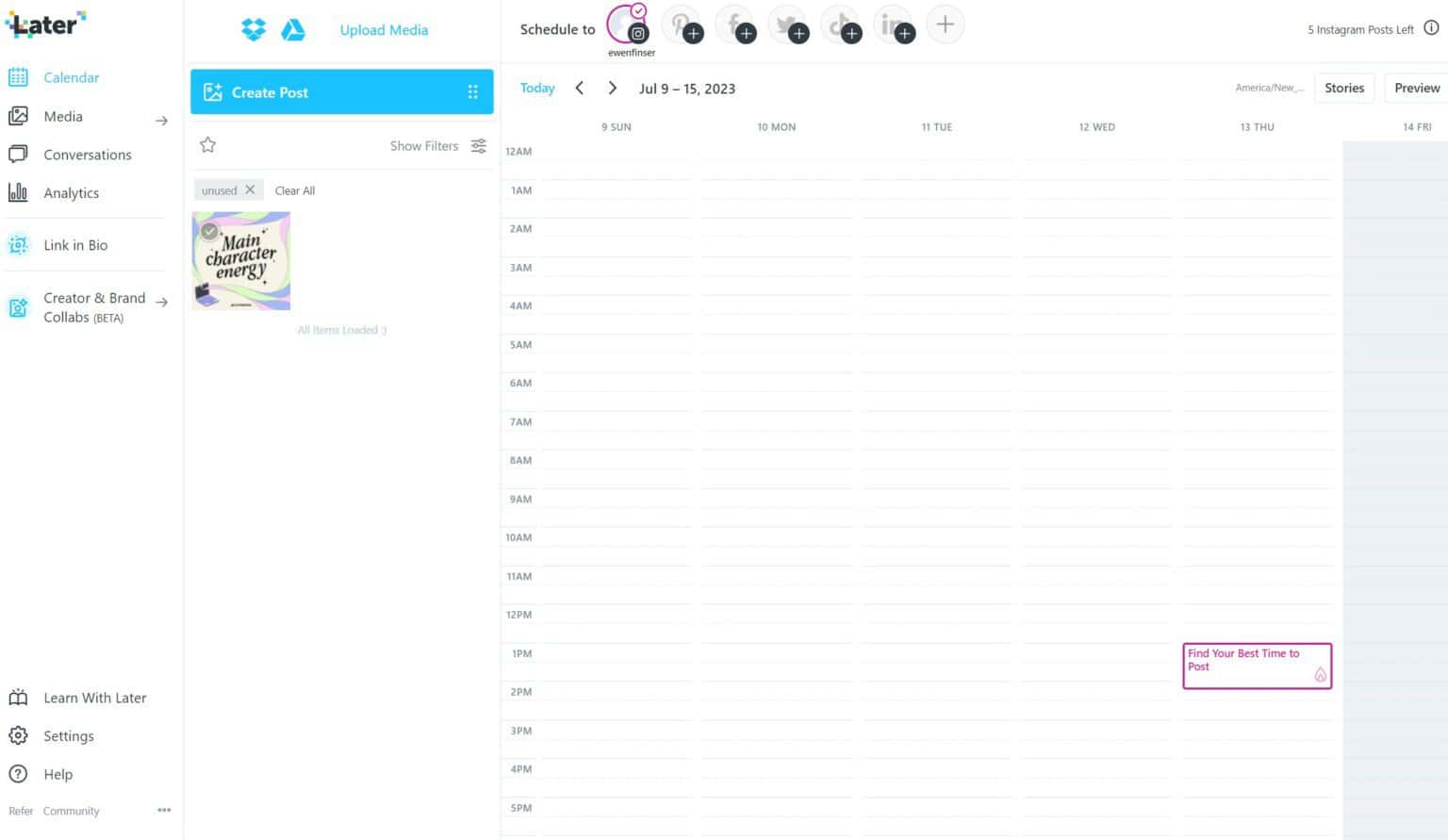
Task: Click the Create Post button
Action: tap(271, 91)
